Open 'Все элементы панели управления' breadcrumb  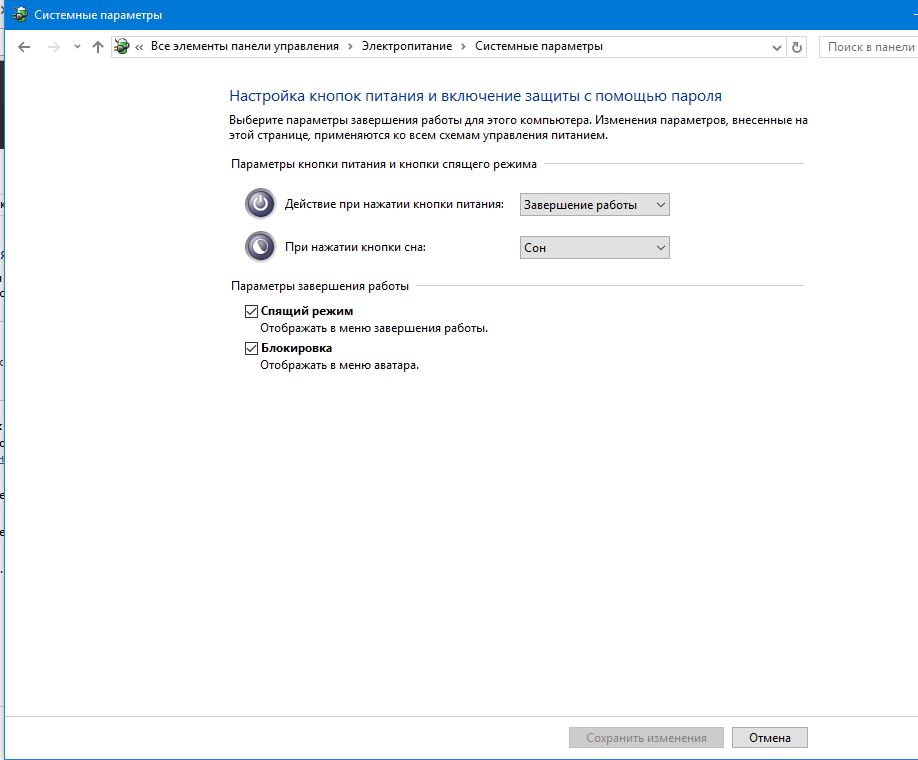click(245, 46)
